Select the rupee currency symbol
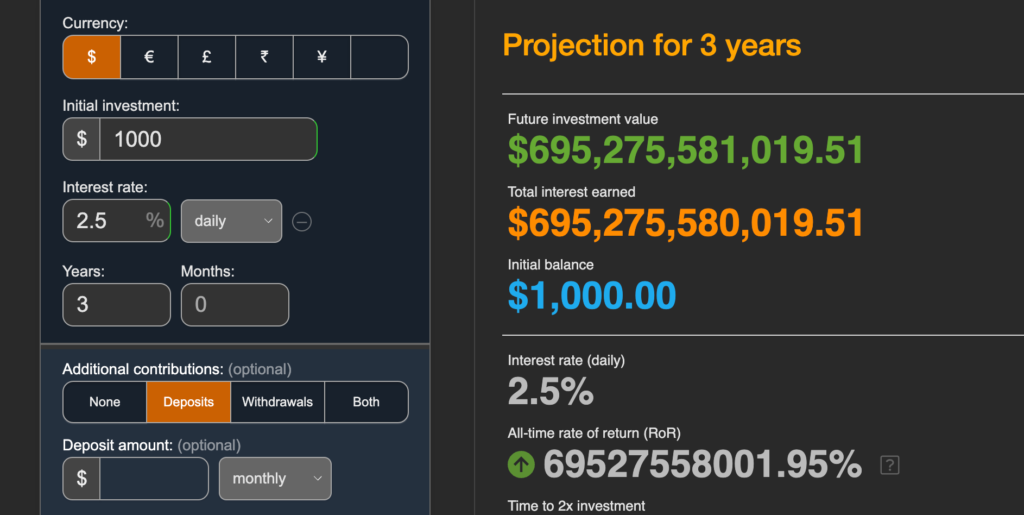 (264, 57)
